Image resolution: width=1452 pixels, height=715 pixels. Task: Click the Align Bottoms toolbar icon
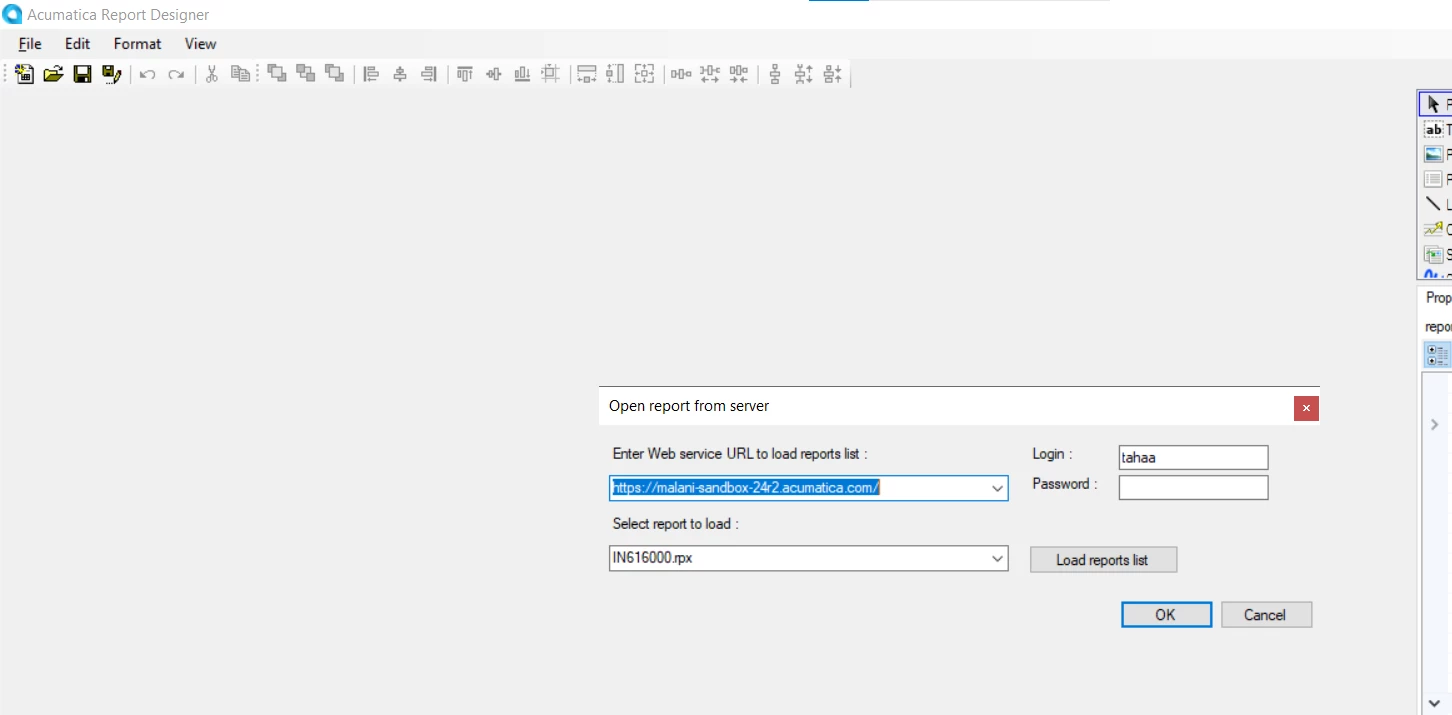[522, 74]
